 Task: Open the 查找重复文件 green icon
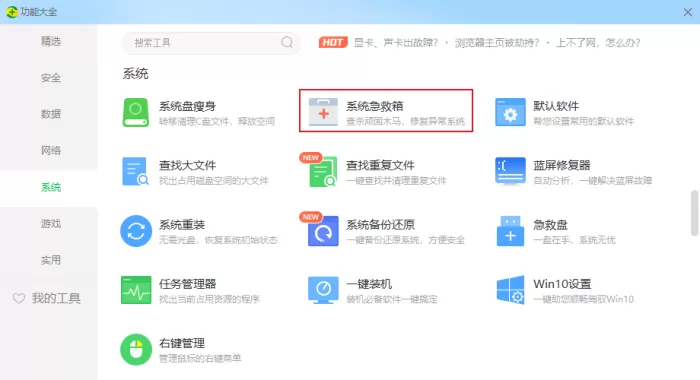(x=323, y=171)
